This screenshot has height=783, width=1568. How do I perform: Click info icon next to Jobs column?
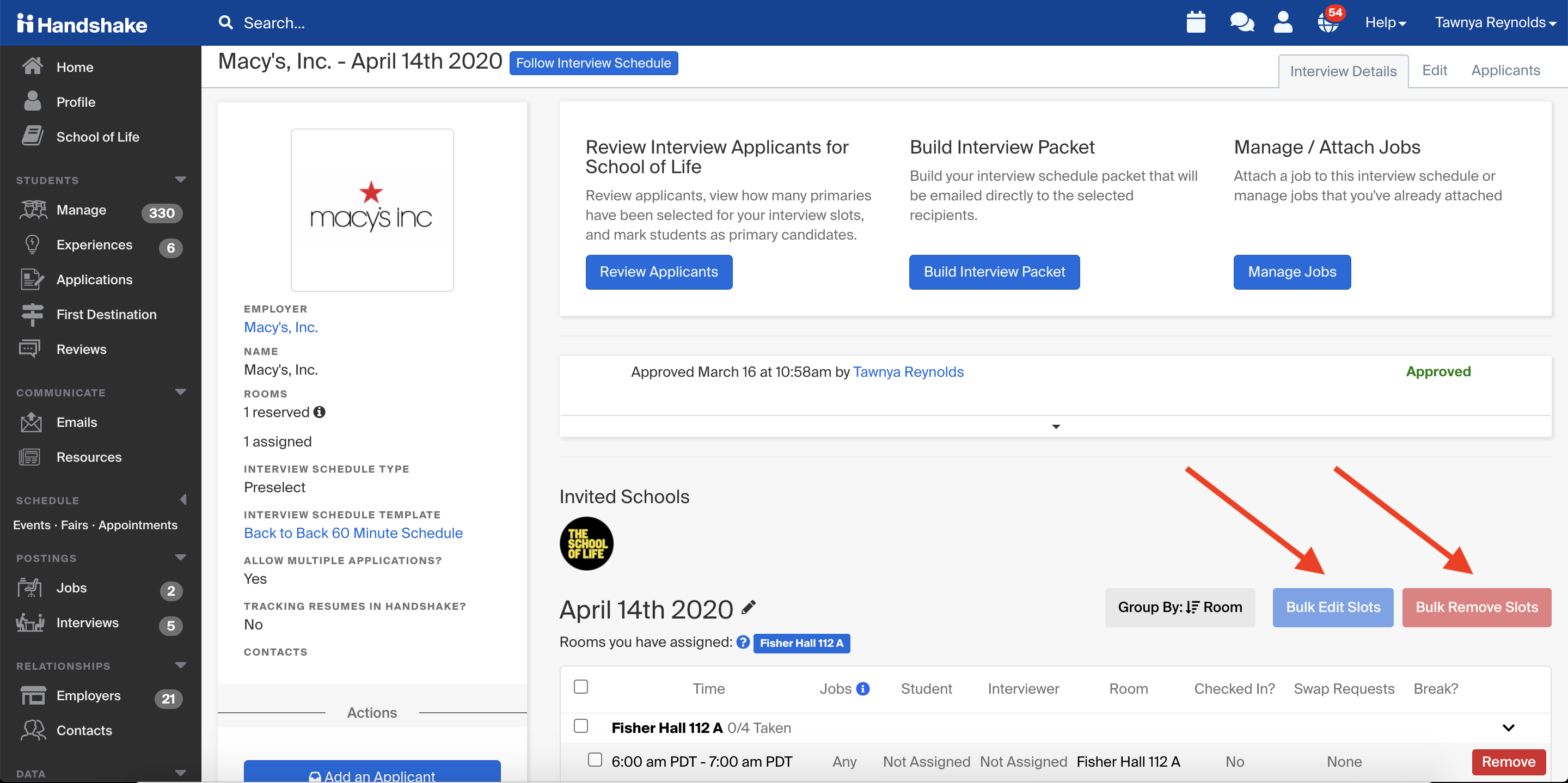862,689
